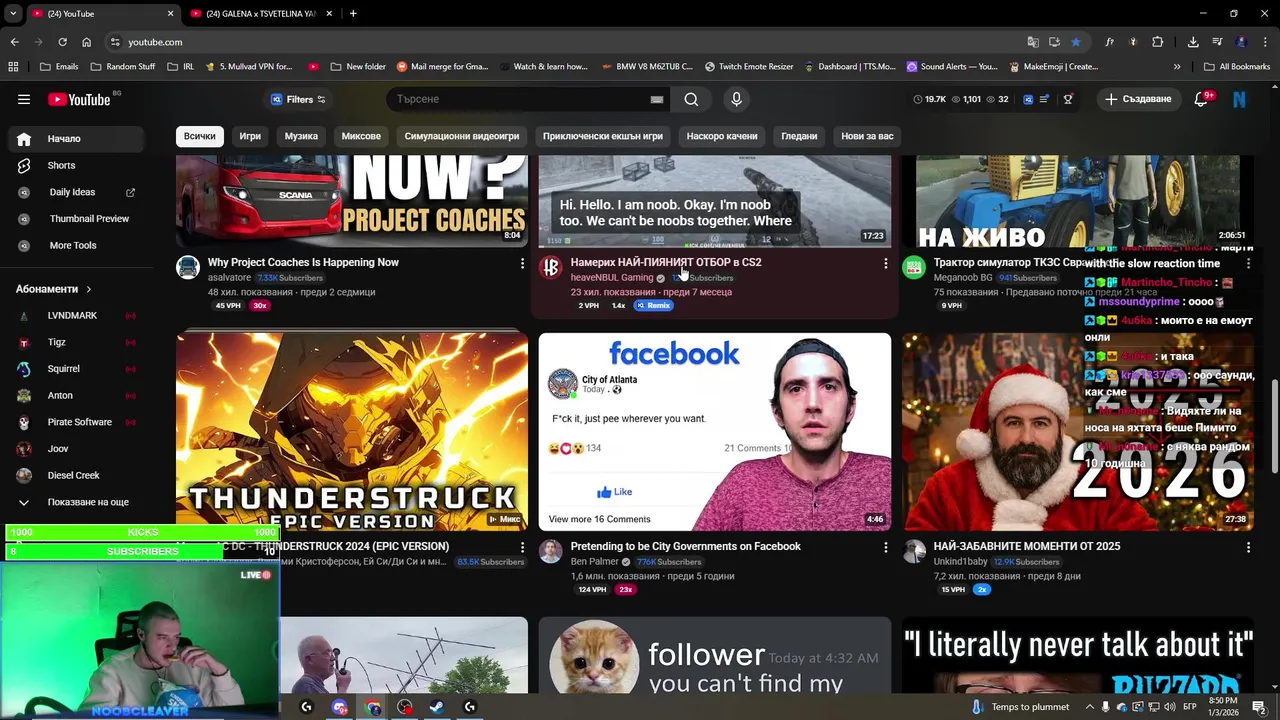Open Steam from the taskbar
The width and height of the screenshot is (1280, 720).
437,707
